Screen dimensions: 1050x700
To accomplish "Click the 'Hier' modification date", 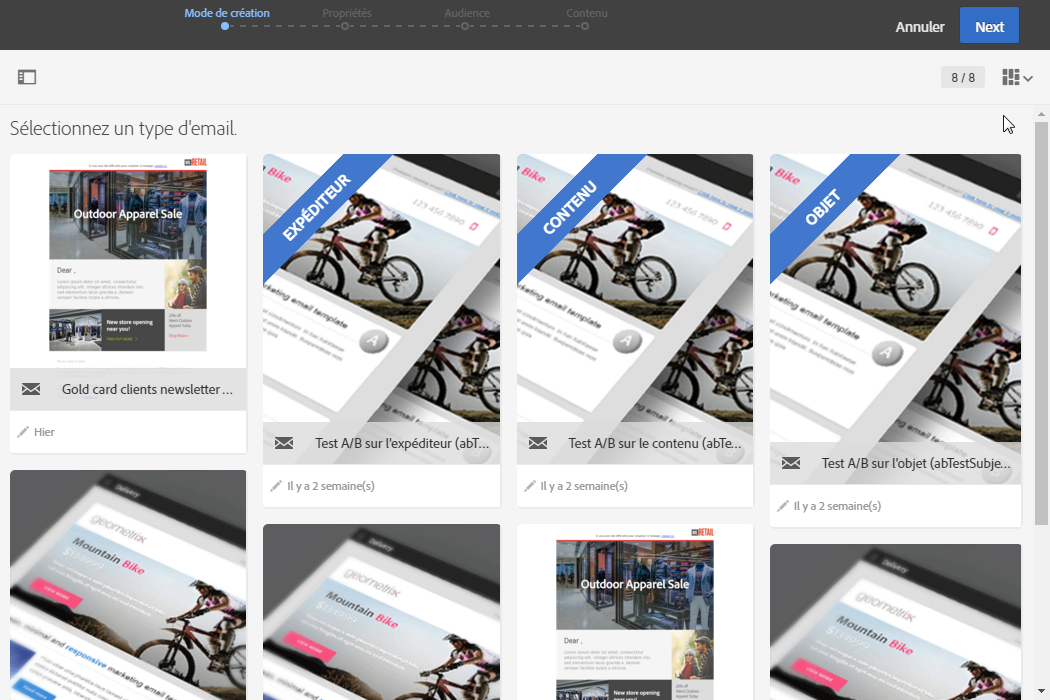I will coord(44,432).
